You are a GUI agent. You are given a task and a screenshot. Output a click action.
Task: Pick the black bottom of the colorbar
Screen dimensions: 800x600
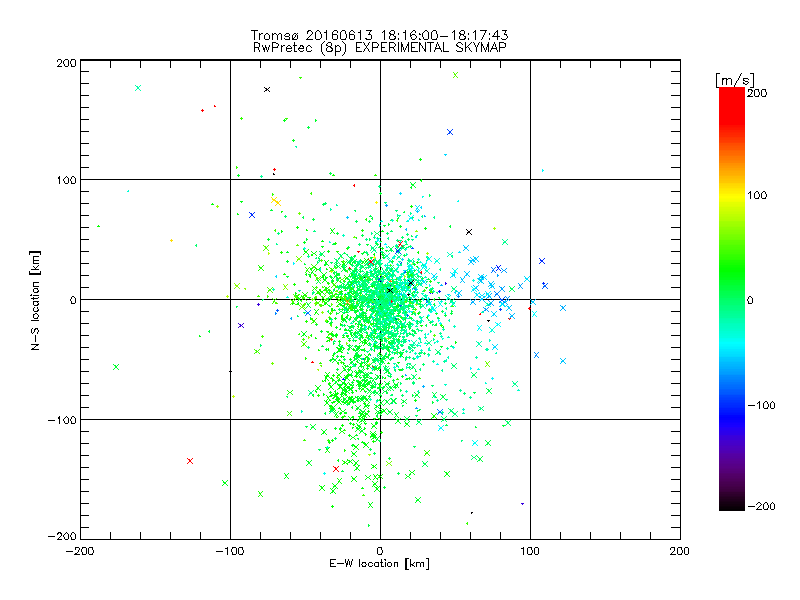click(732, 503)
